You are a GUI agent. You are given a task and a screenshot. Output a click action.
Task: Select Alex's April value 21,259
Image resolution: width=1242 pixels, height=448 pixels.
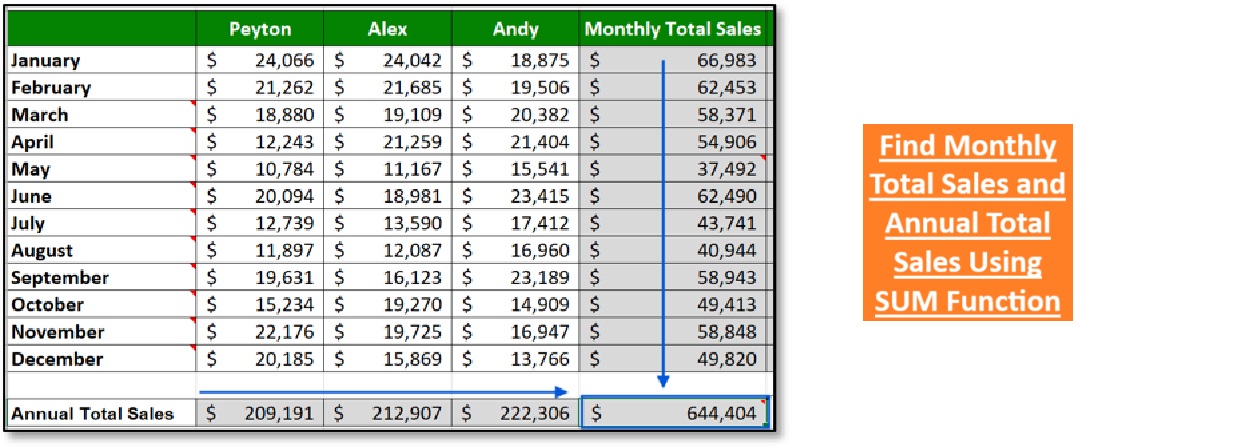[388, 142]
